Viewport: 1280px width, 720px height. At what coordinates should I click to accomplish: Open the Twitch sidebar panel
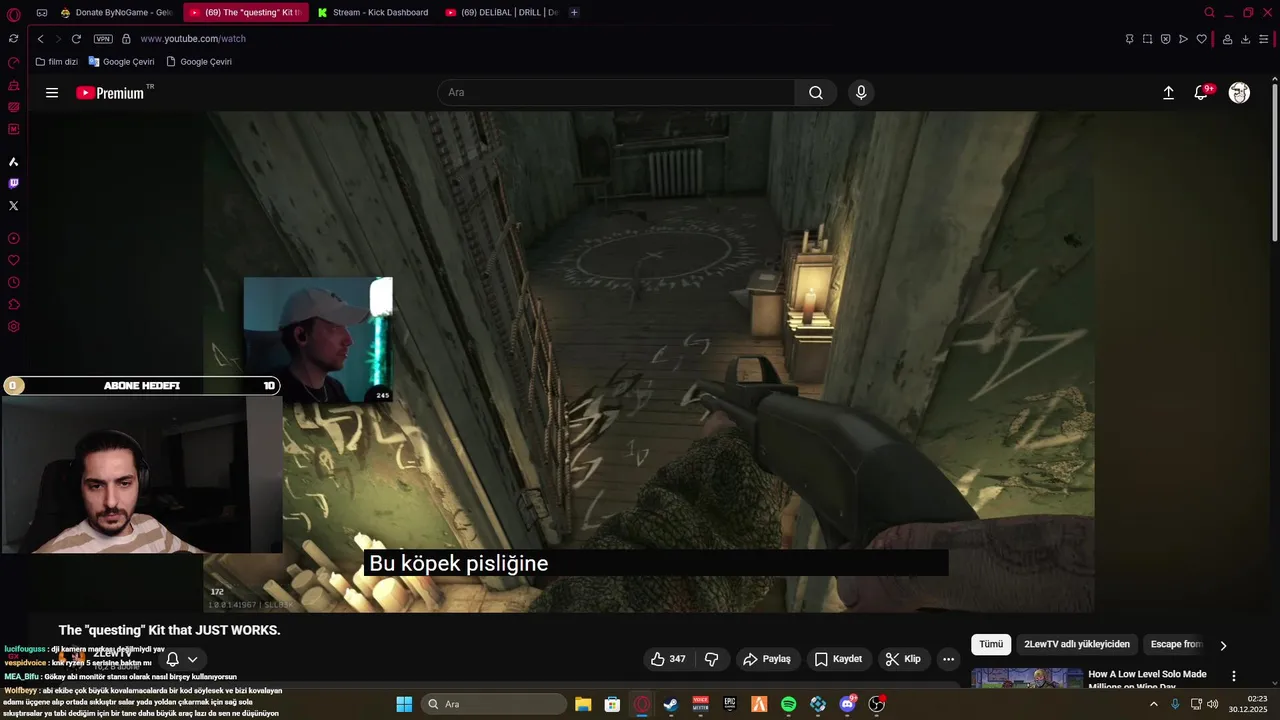click(x=13, y=183)
